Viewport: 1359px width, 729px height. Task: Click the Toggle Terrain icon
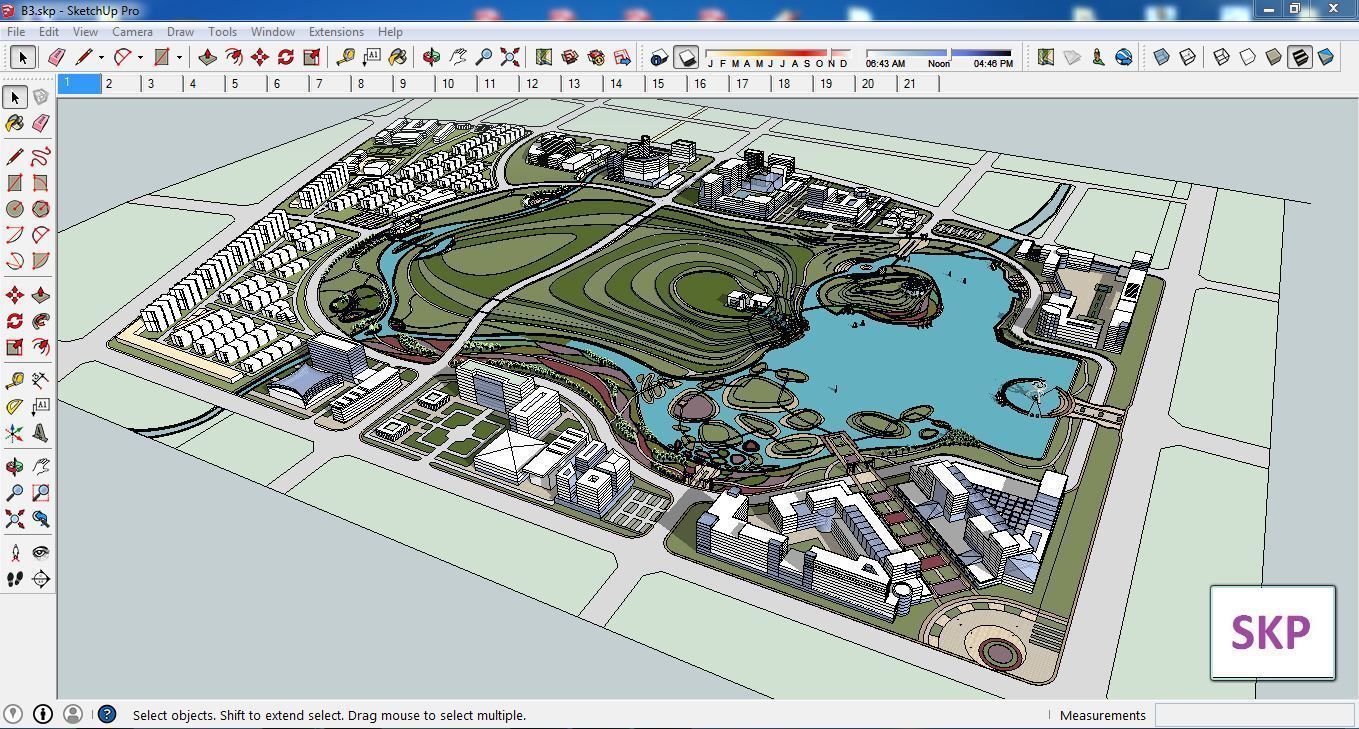[1072, 57]
